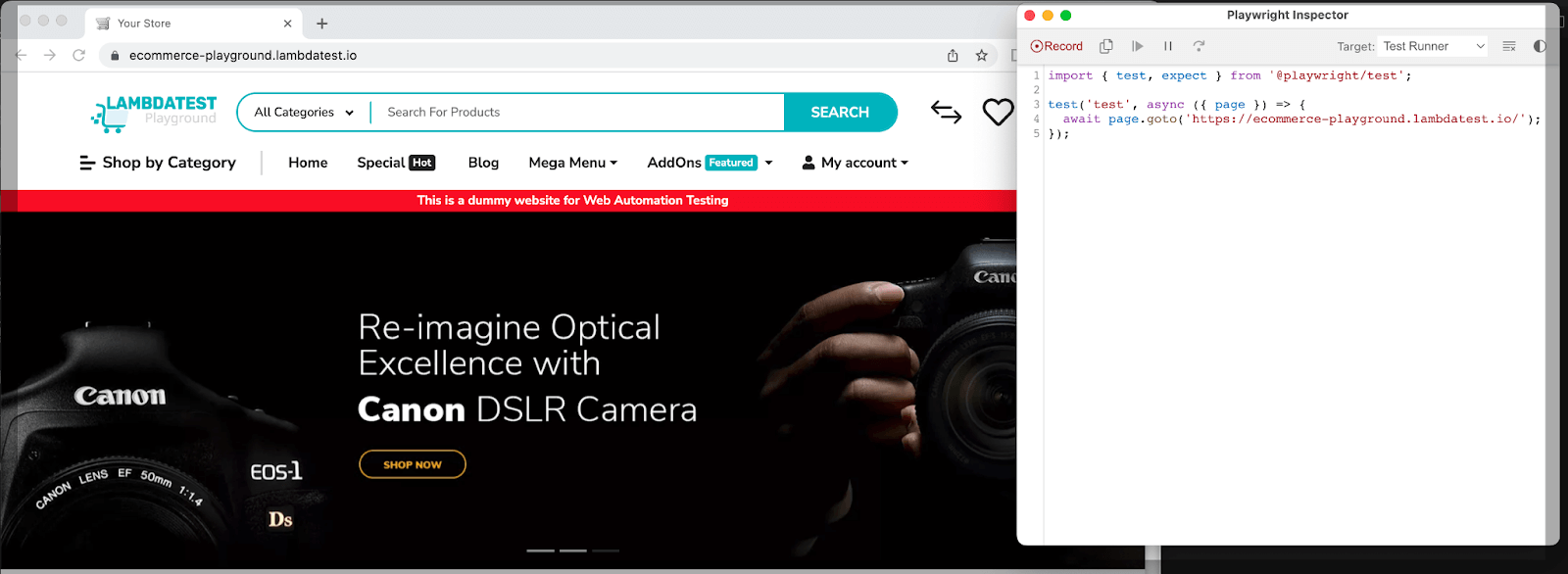The image size is (1568, 574).
Task: Click the Pause icon in Inspector toolbar
Action: click(1168, 46)
